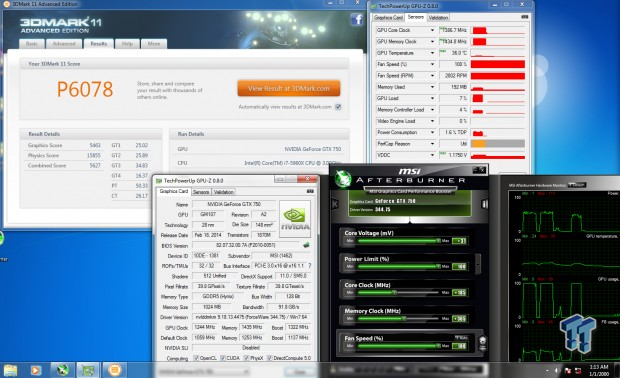Viewport: 620px width, 378px height.
Task: Click the Fan Speed slider in Afterburner
Action: tap(399, 346)
